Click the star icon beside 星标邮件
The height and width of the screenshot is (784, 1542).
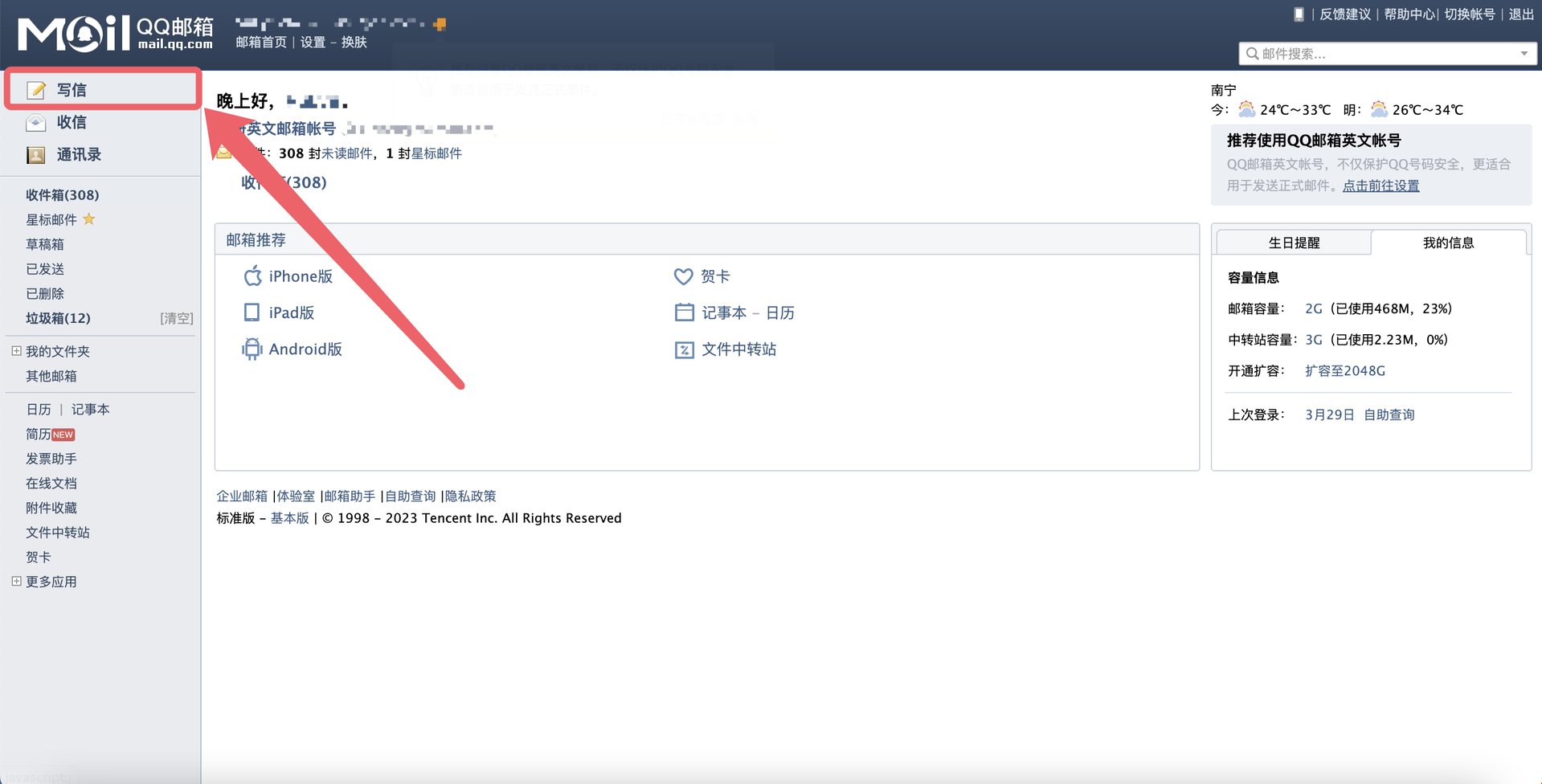88,218
